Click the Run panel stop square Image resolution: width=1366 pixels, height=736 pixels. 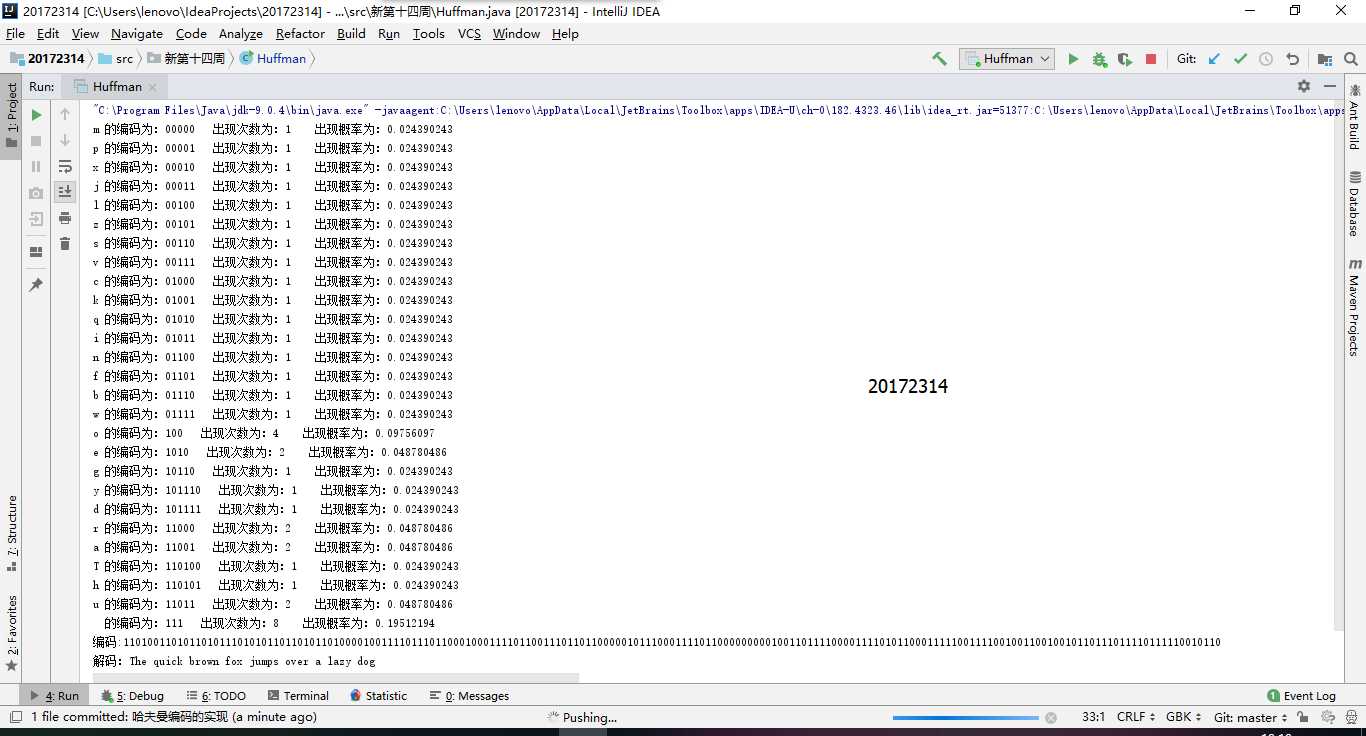[x=36, y=141]
